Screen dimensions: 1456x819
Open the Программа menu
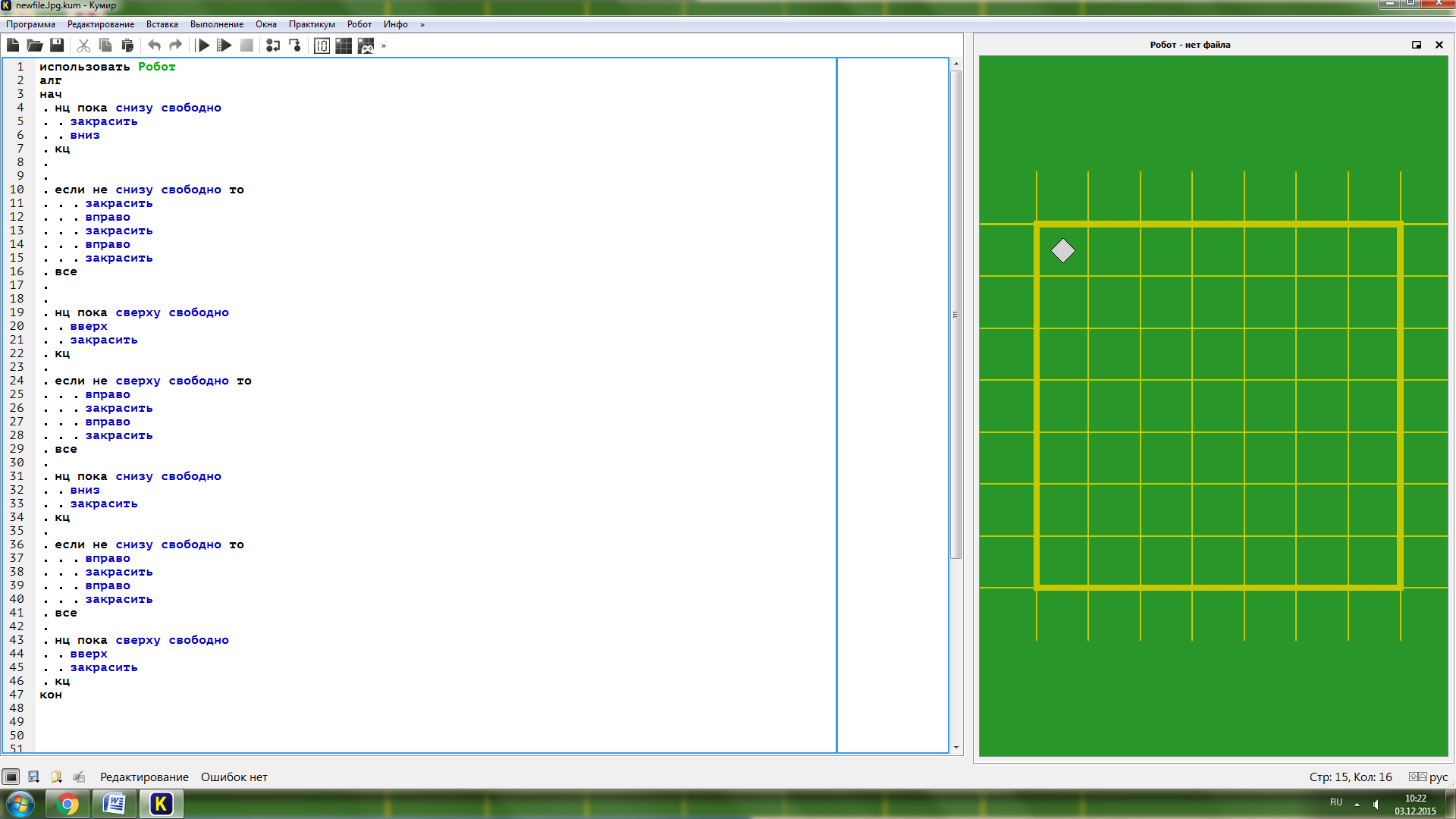click(x=30, y=24)
